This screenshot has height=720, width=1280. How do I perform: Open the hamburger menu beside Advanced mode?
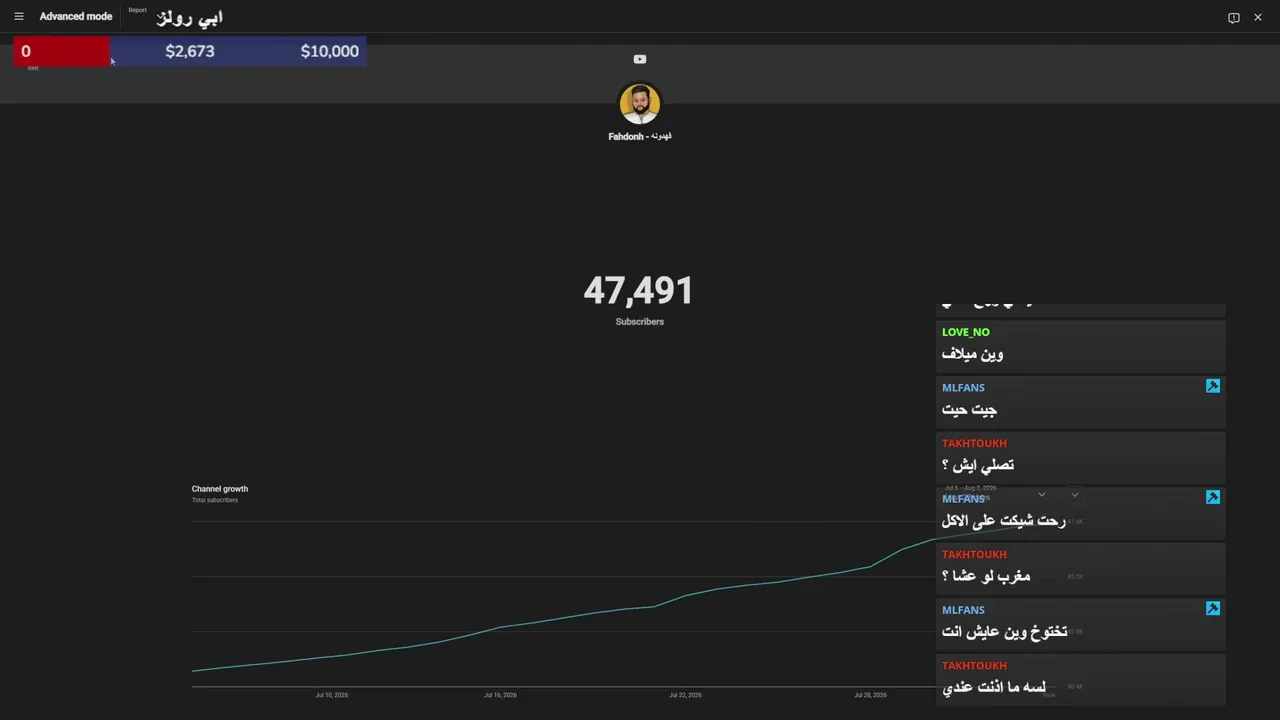18,16
